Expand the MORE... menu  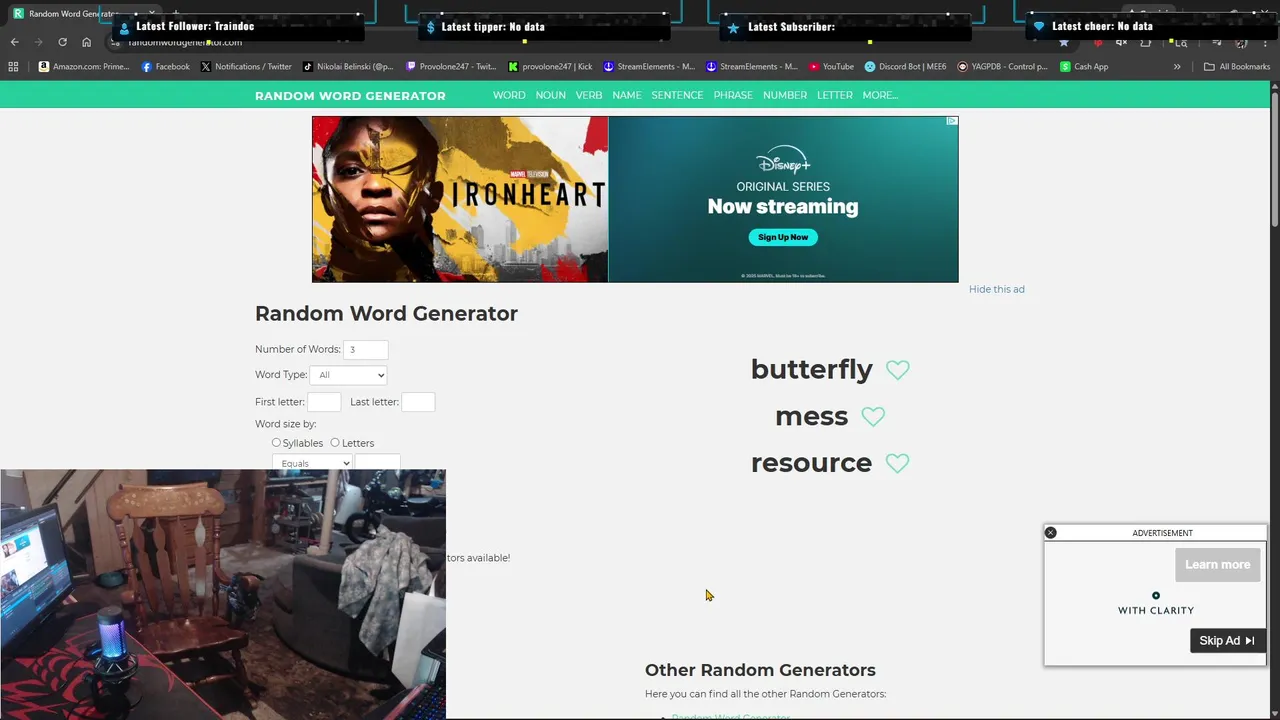coord(880,95)
